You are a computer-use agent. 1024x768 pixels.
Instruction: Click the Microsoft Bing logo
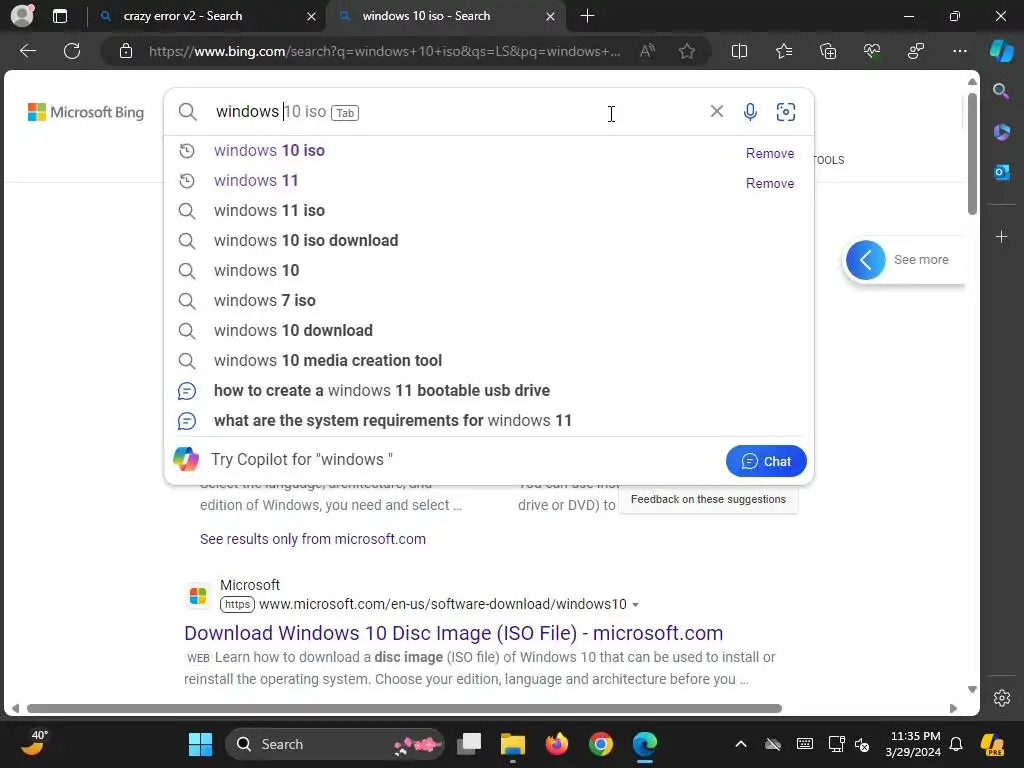coord(86,112)
